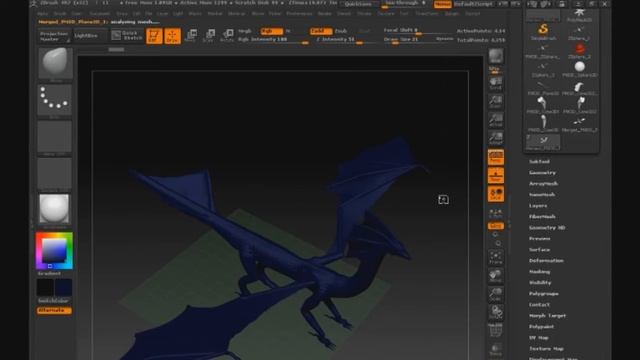640x360 pixels.
Task: Select the SimpleBrush tool in the Tool palette
Action: pyautogui.click(x=543, y=32)
